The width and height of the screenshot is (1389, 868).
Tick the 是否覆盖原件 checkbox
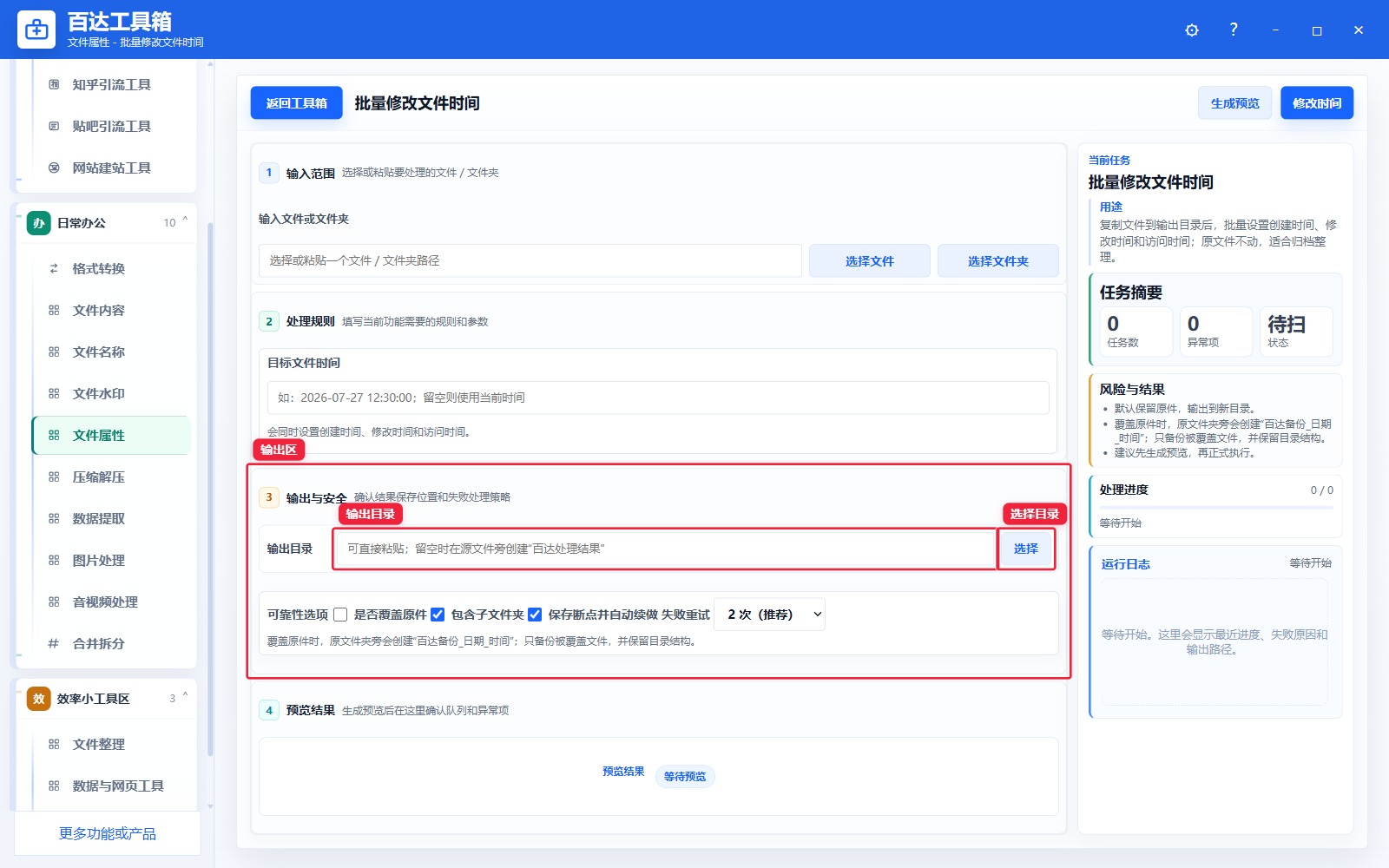[x=340, y=615]
